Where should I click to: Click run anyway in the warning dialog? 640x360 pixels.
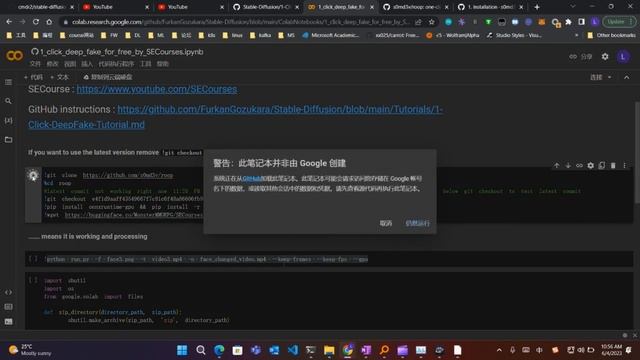(x=418, y=223)
